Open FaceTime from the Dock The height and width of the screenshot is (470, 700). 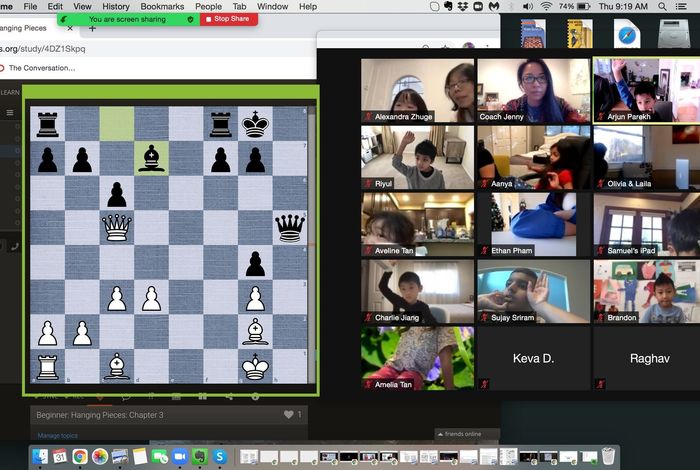pos(159,457)
